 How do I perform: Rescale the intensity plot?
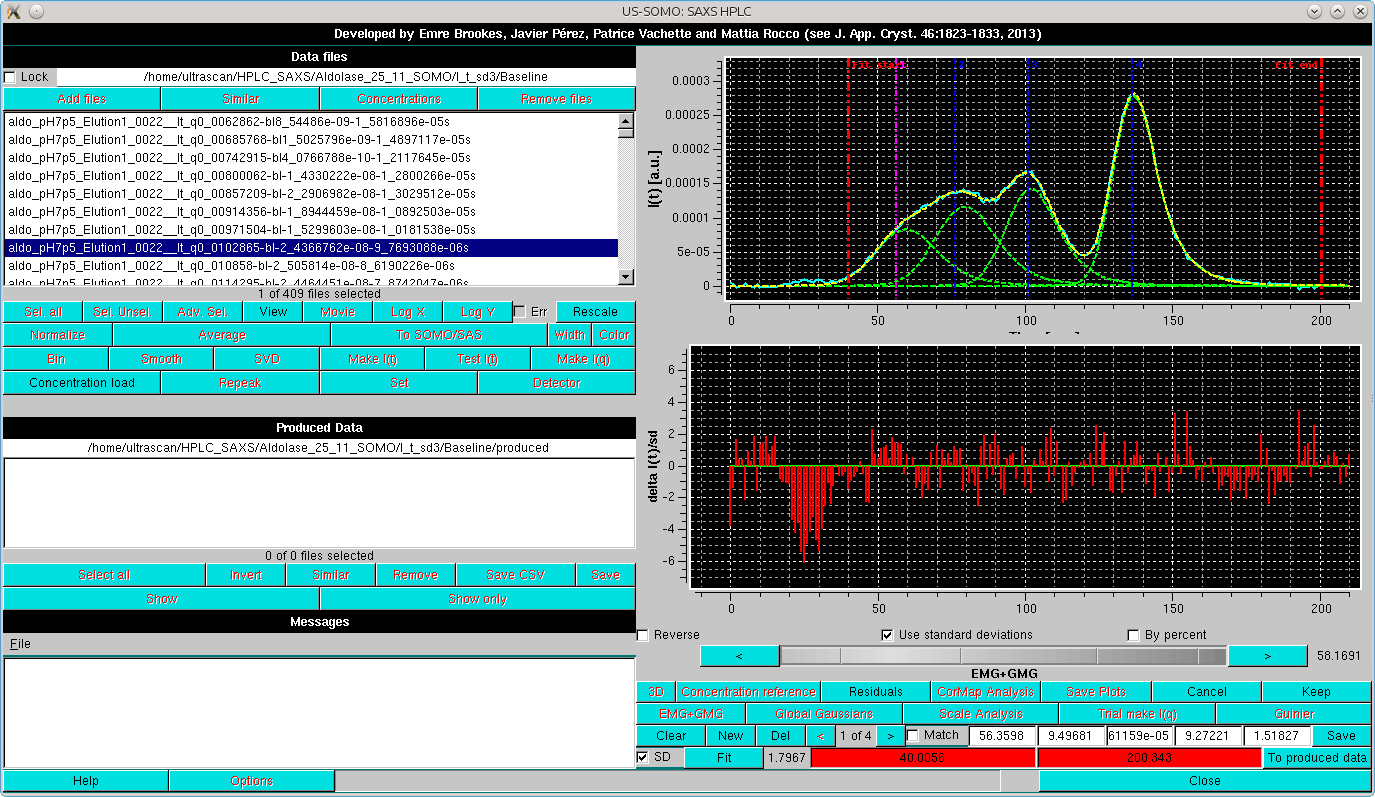tap(595, 311)
